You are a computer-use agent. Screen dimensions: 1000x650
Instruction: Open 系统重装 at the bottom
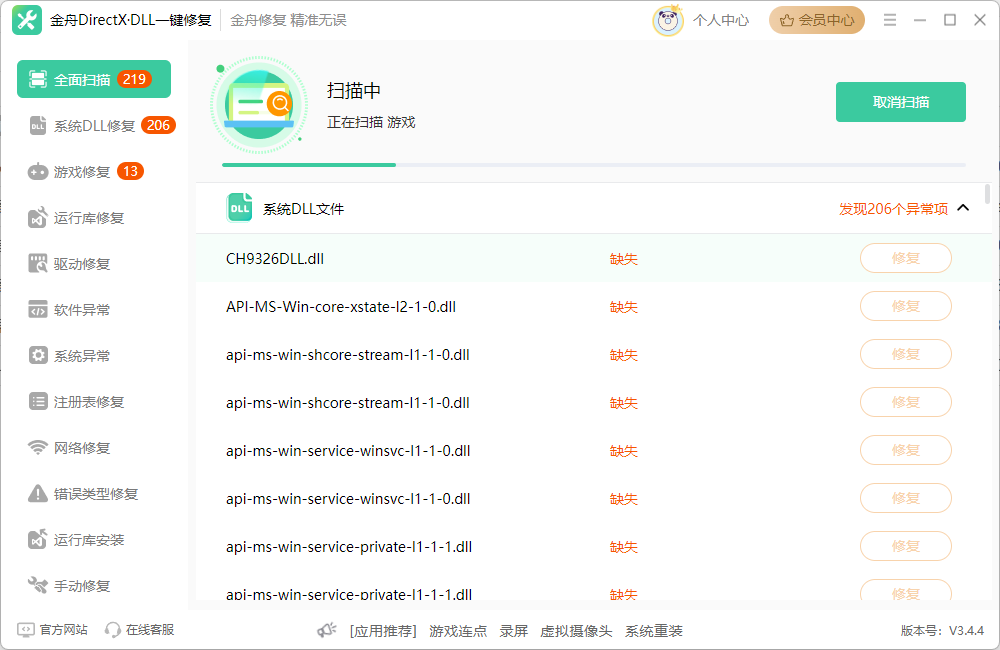(x=651, y=631)
